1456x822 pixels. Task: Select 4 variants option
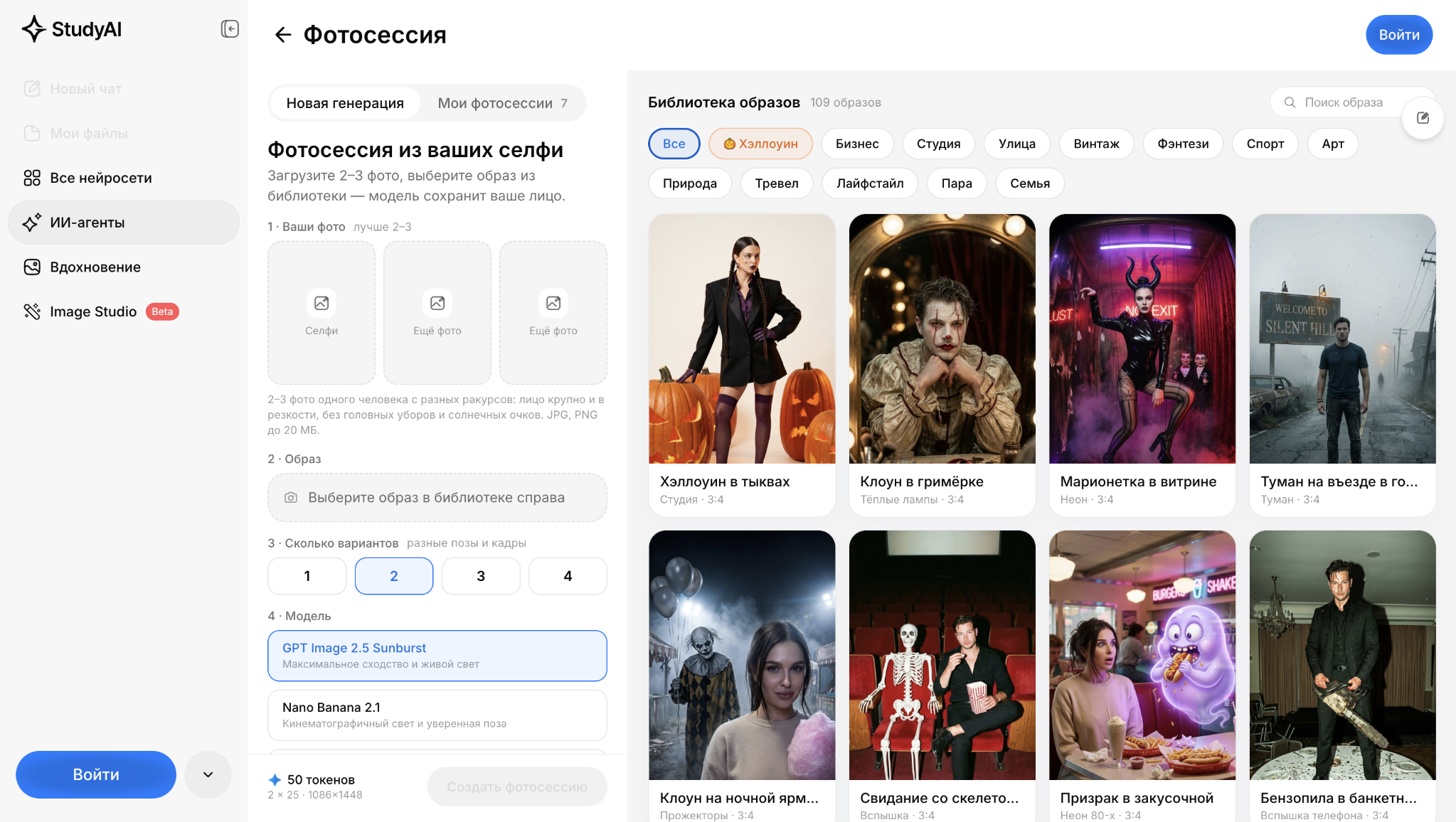568,576
